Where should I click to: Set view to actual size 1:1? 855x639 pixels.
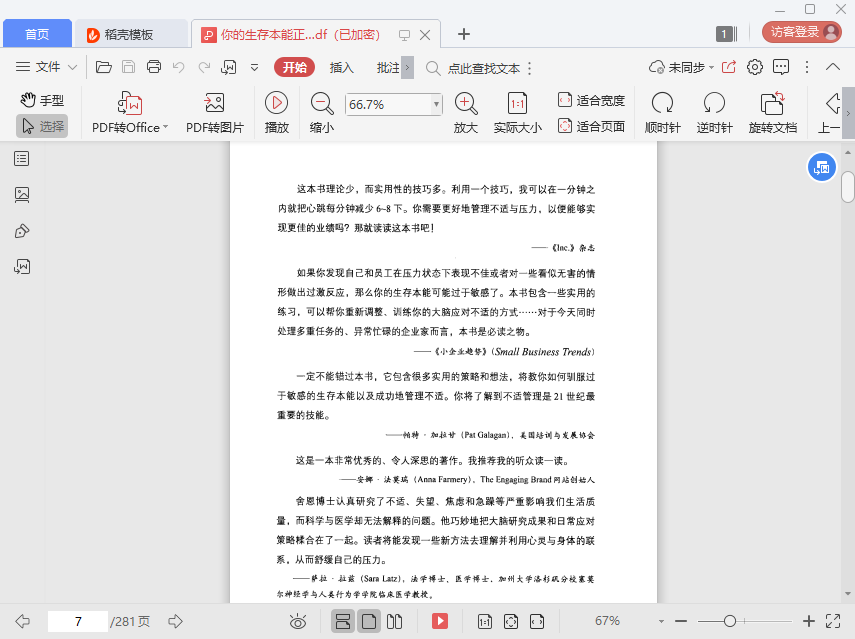click(x=517, y=113)
